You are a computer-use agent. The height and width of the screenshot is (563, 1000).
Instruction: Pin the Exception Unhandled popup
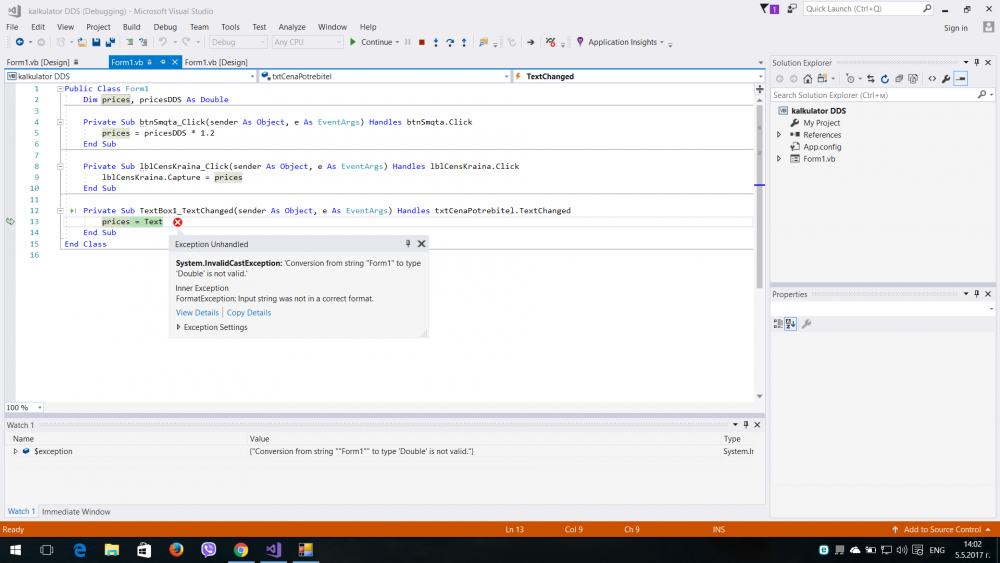pyautogui.click(x=408, y=244)
